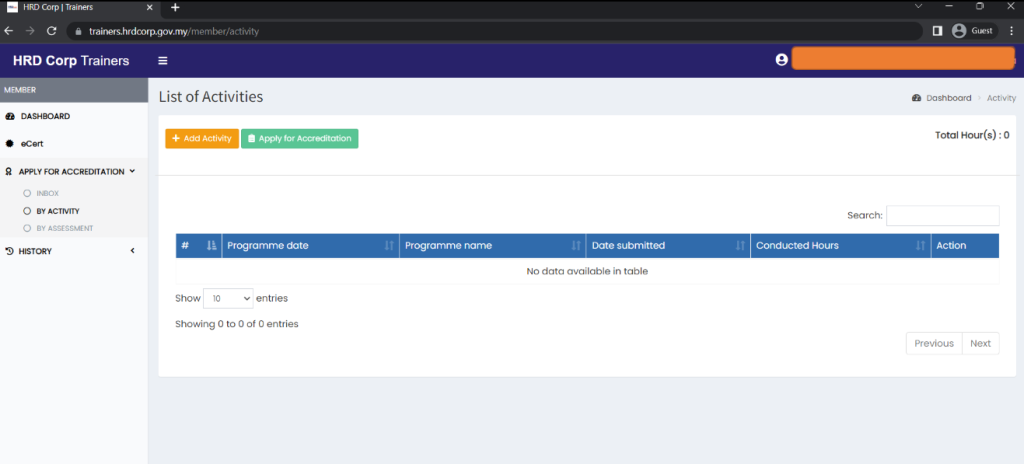Open browser three-dot menu

[x=1011, y=31]
